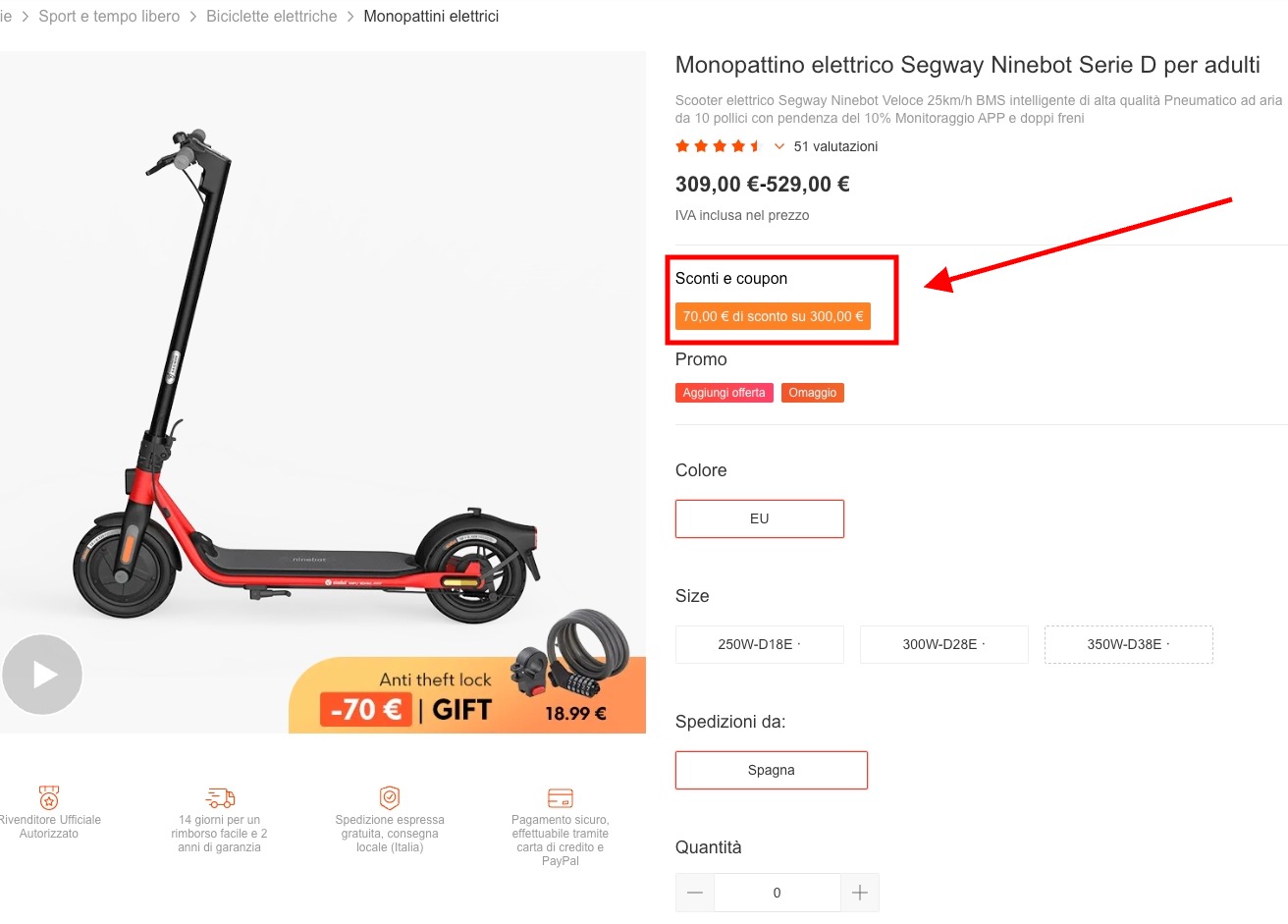This screenshot has height=924, width=1288.
Task: Click the secure payment card icon
Action: (561, 797)
